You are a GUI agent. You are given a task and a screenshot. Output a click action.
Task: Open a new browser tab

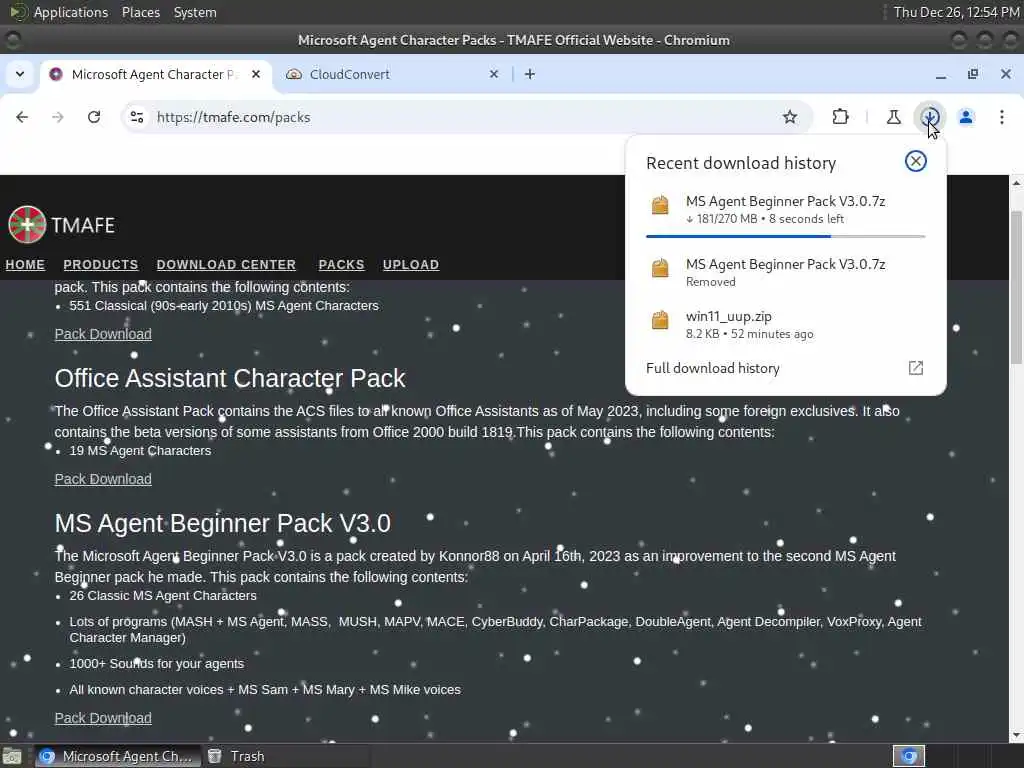click(x=530, y=74)
